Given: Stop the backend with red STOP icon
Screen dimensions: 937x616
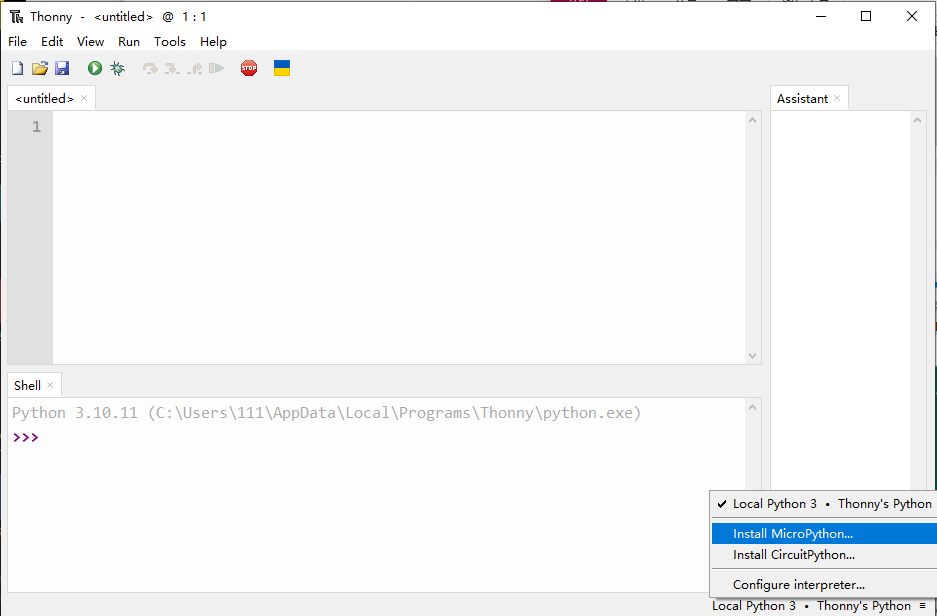Looking at the screenshot, I should point(249,68).
